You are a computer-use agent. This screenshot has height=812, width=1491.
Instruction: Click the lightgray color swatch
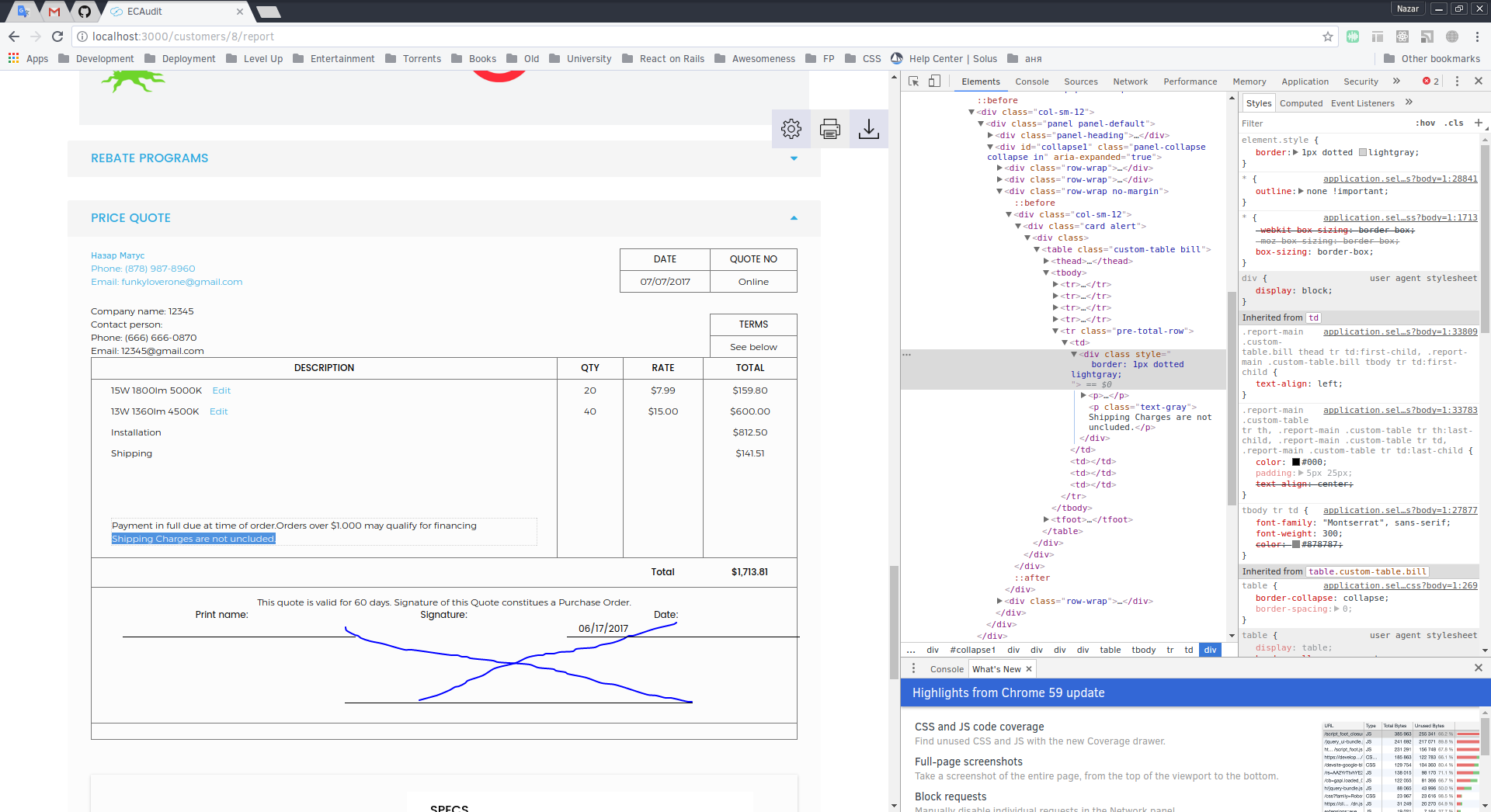(x=1362, y=152)
